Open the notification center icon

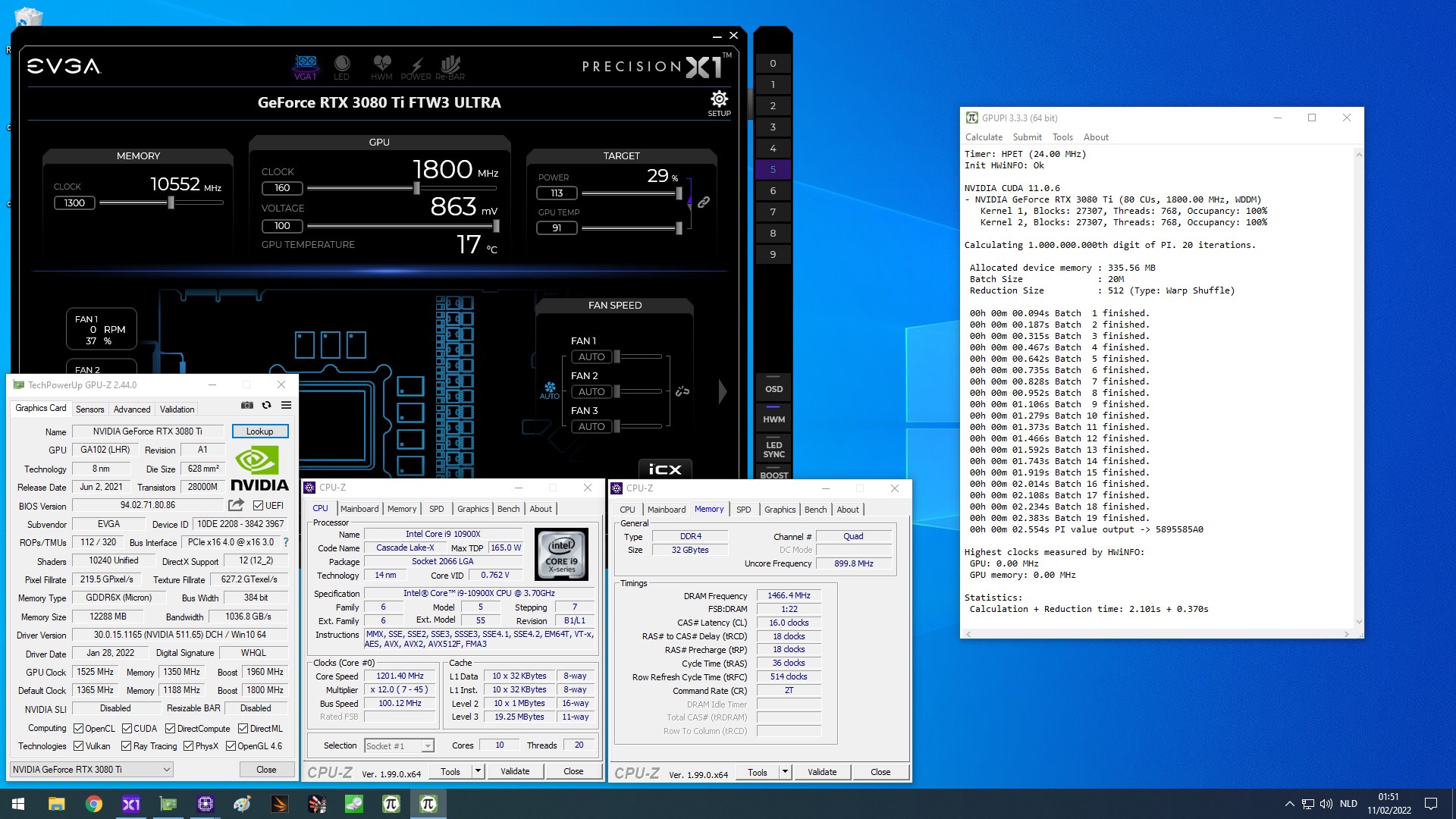[1431, 804]
